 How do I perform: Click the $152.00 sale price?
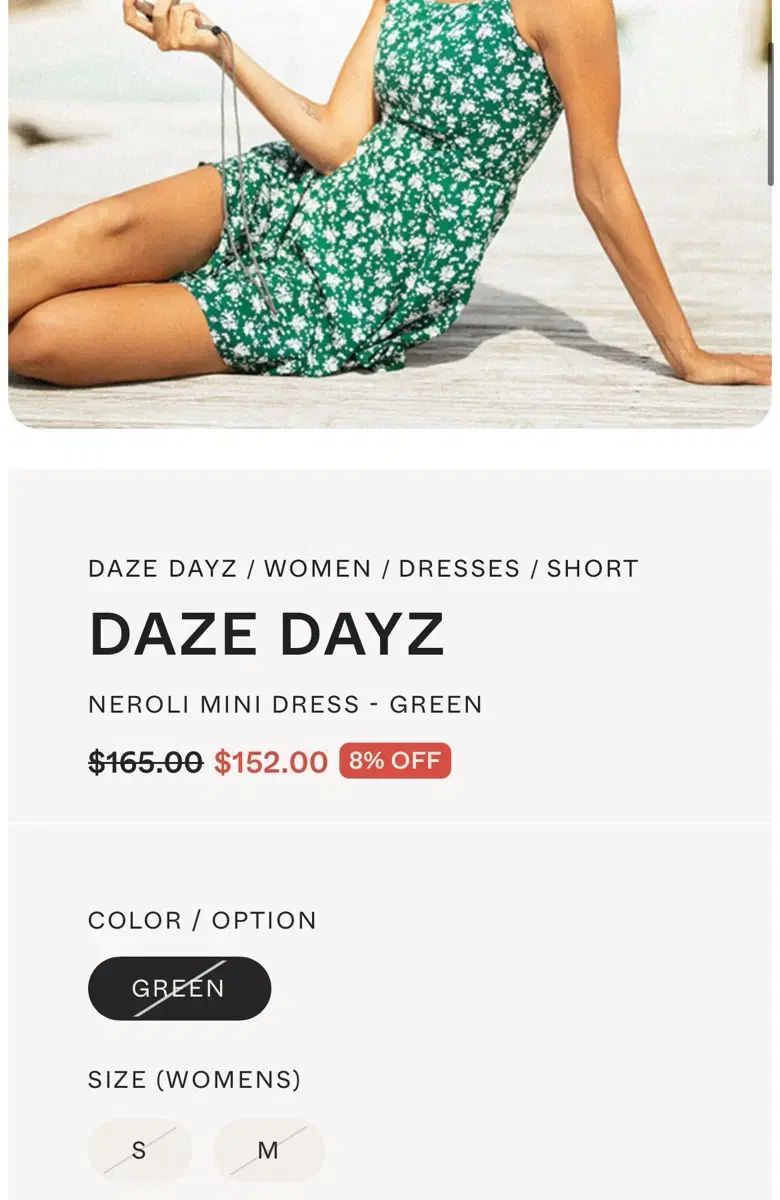(x=271, y=762)
